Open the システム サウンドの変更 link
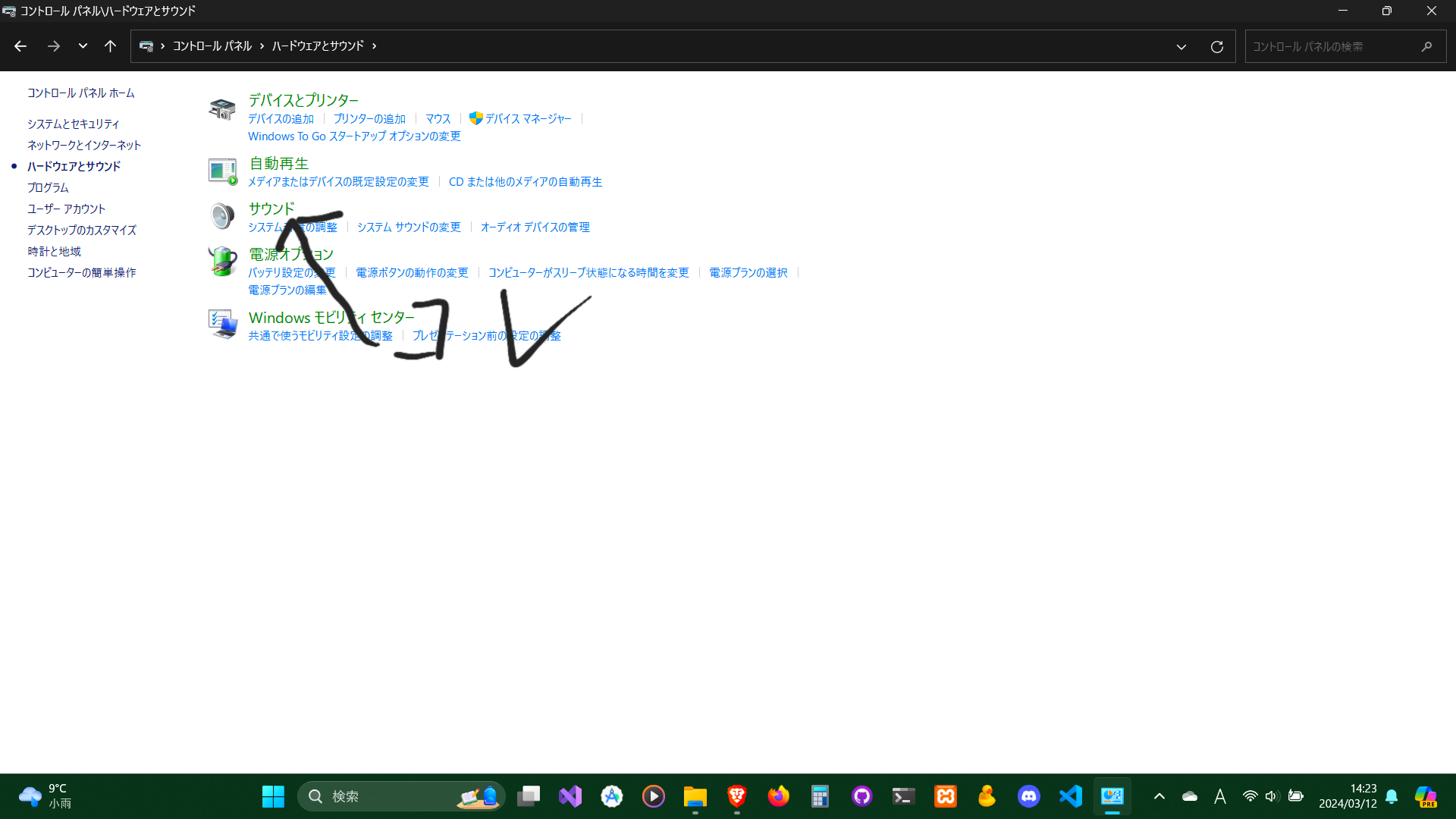The height and width of the screenshot is (819, 1456). coord(409,227)
